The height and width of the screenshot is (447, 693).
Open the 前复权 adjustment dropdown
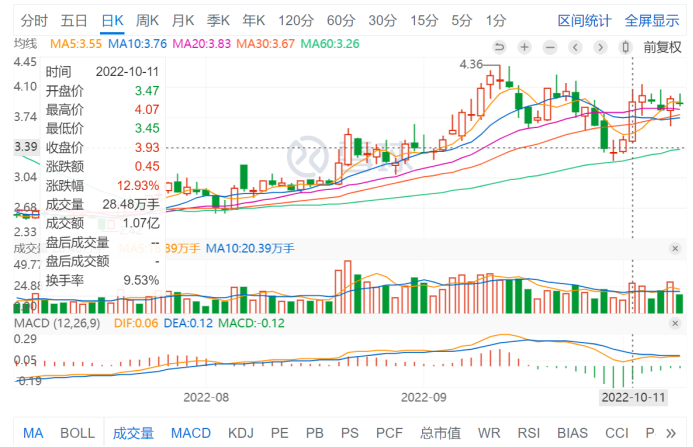pyautogui.click(x=662, y=45)
